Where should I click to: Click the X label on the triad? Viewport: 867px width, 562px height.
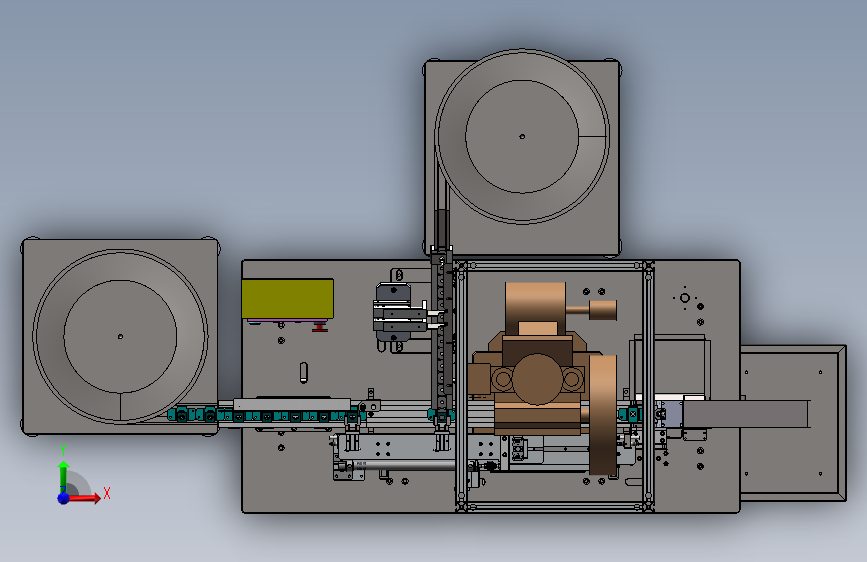[107, 493]
